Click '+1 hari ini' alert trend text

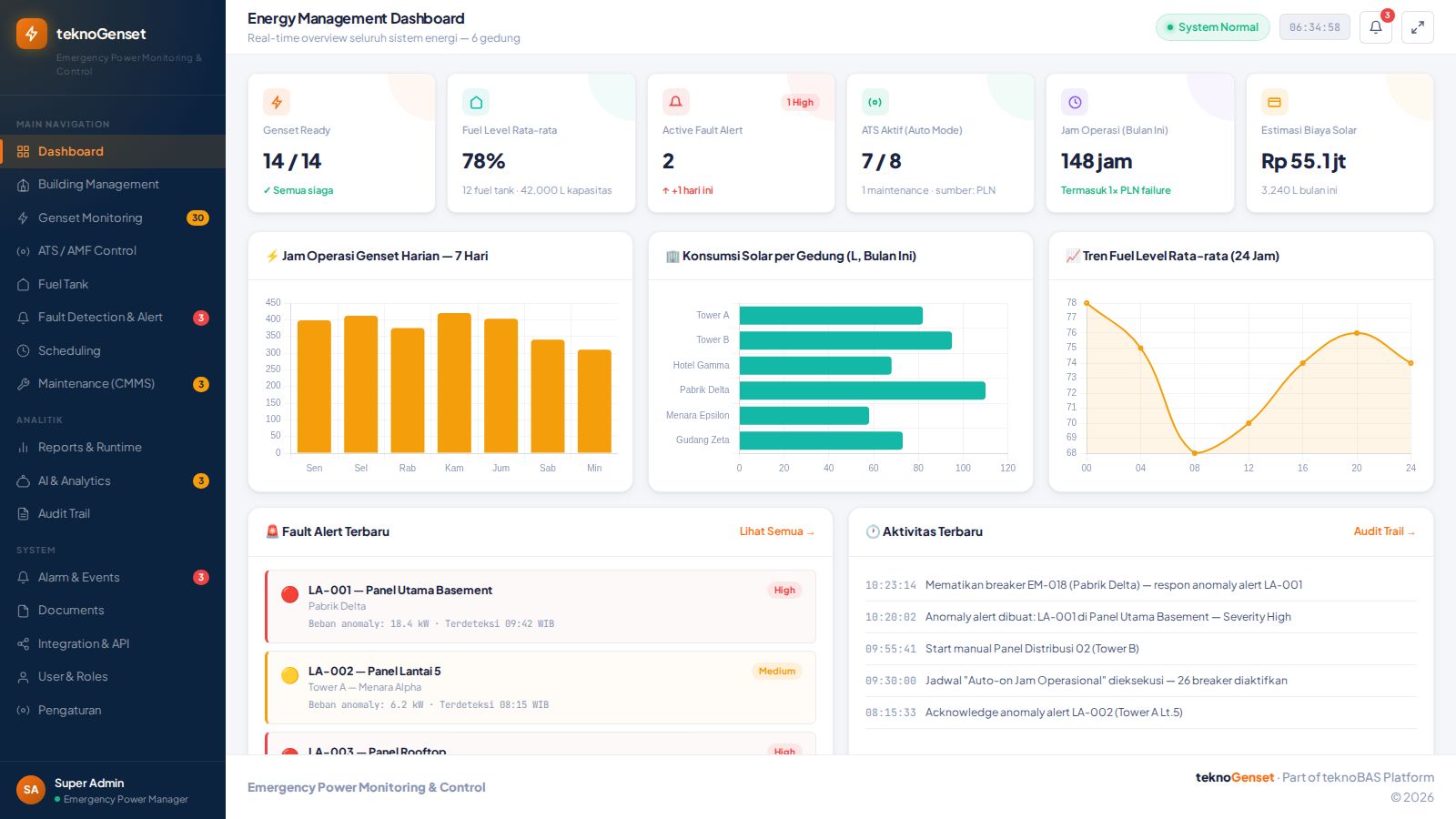coord(688,190)
